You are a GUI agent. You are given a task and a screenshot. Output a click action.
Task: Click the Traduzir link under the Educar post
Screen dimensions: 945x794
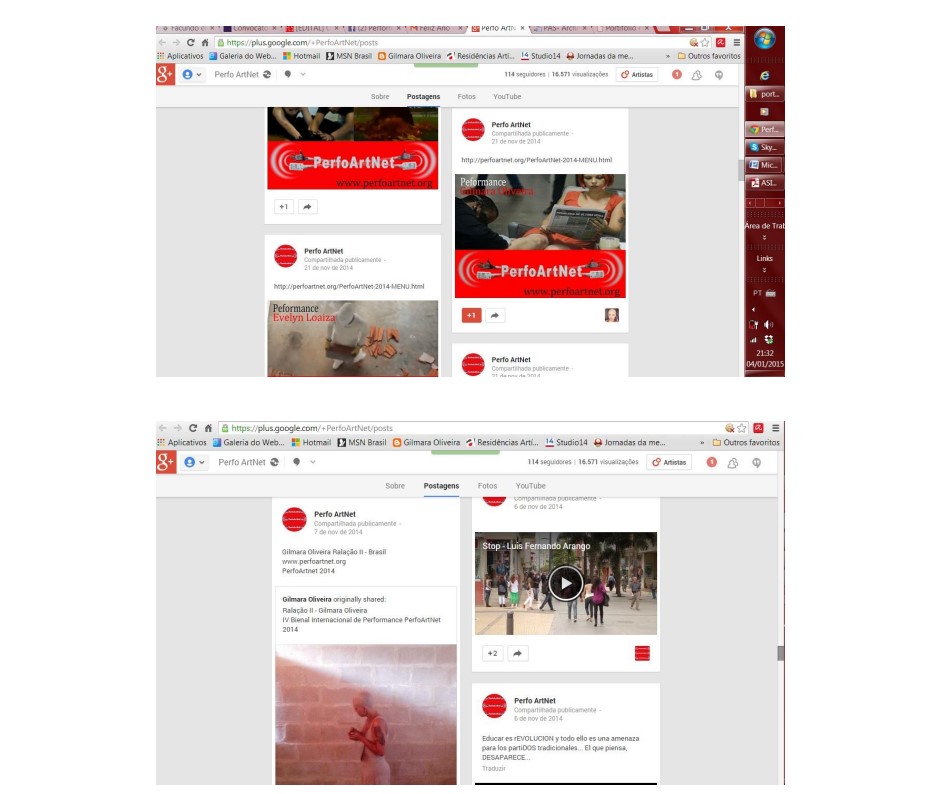coord(493,768)
